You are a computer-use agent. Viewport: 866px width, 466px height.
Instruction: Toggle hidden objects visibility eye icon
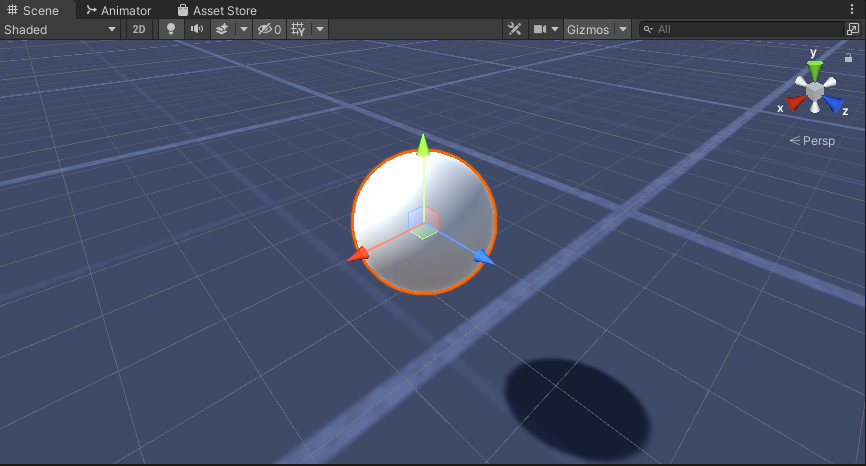coord(269,29)
